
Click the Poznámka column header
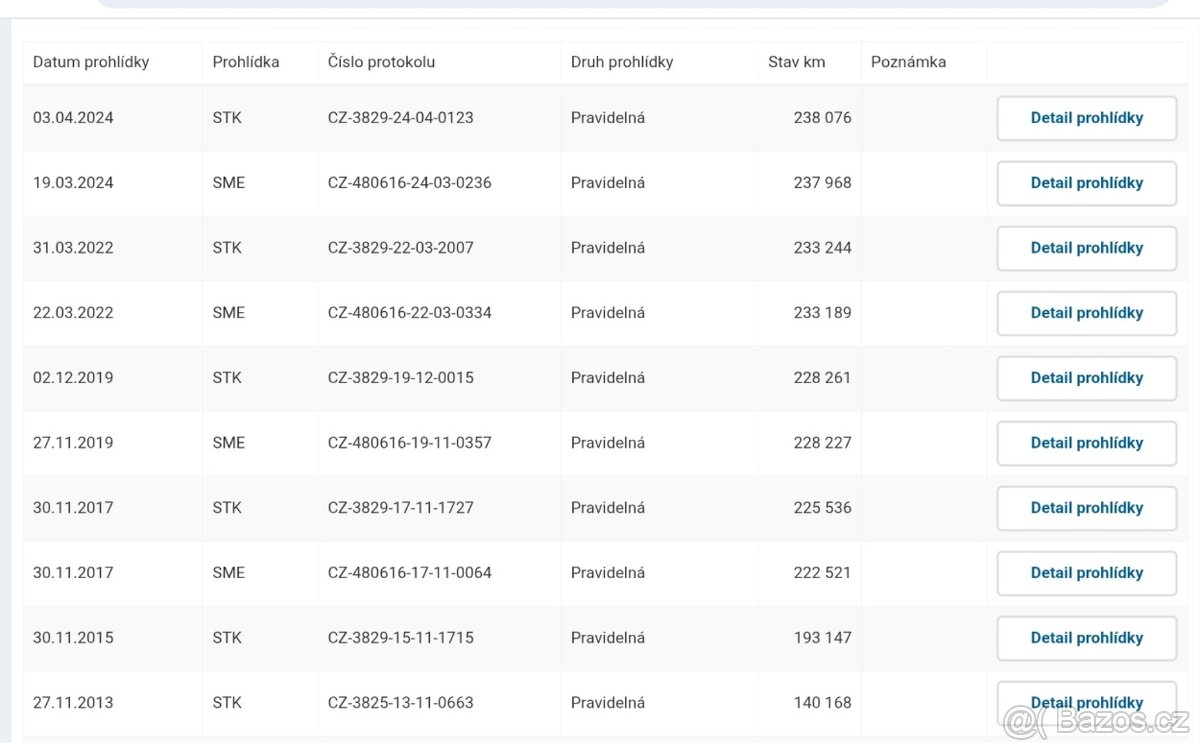pos(908,62)
